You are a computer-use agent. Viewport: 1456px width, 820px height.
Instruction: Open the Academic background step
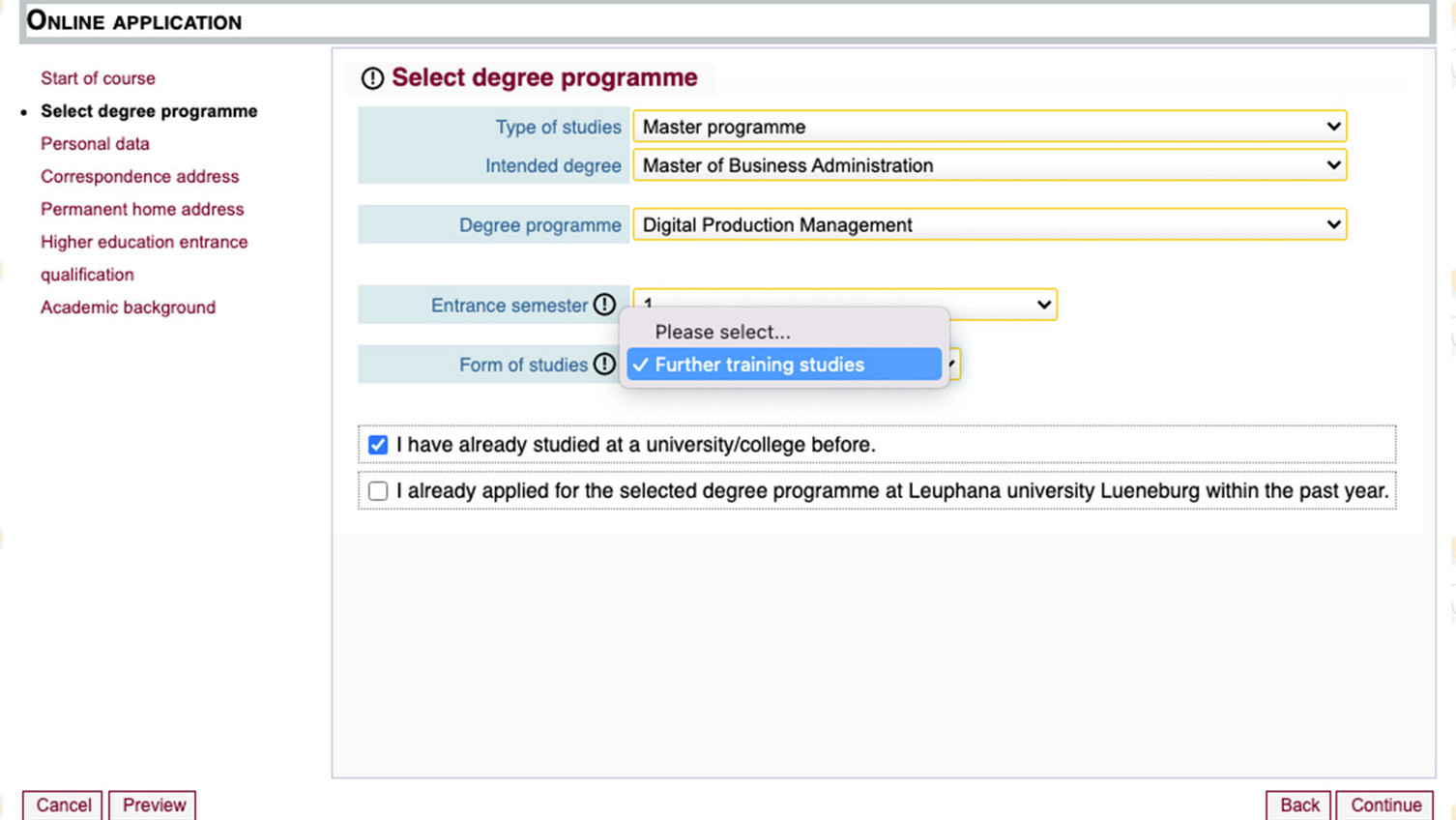pyautogui.click(x=128, y=307)
